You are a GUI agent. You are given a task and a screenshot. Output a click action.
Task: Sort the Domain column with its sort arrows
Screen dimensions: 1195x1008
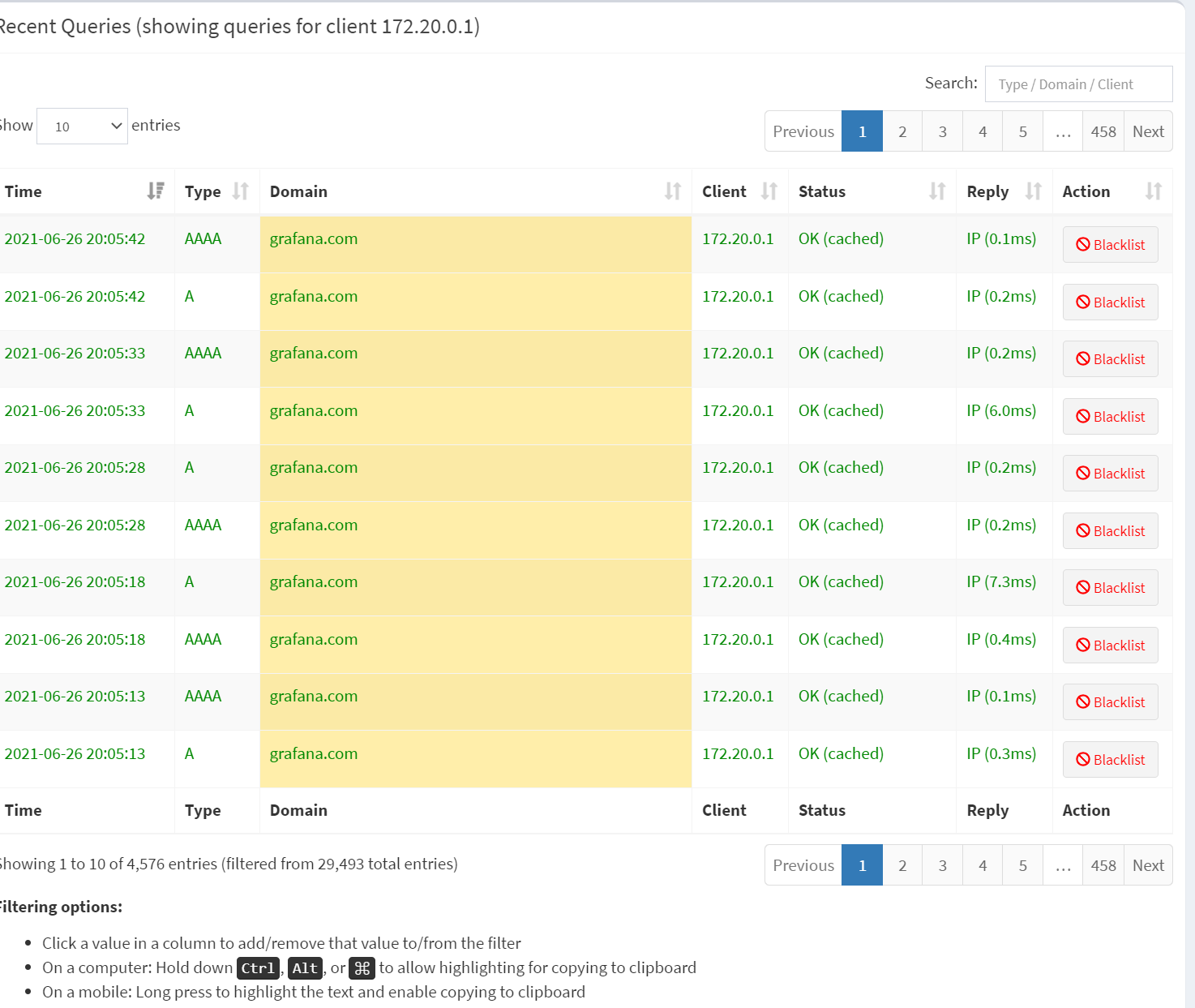click(672, 191)
